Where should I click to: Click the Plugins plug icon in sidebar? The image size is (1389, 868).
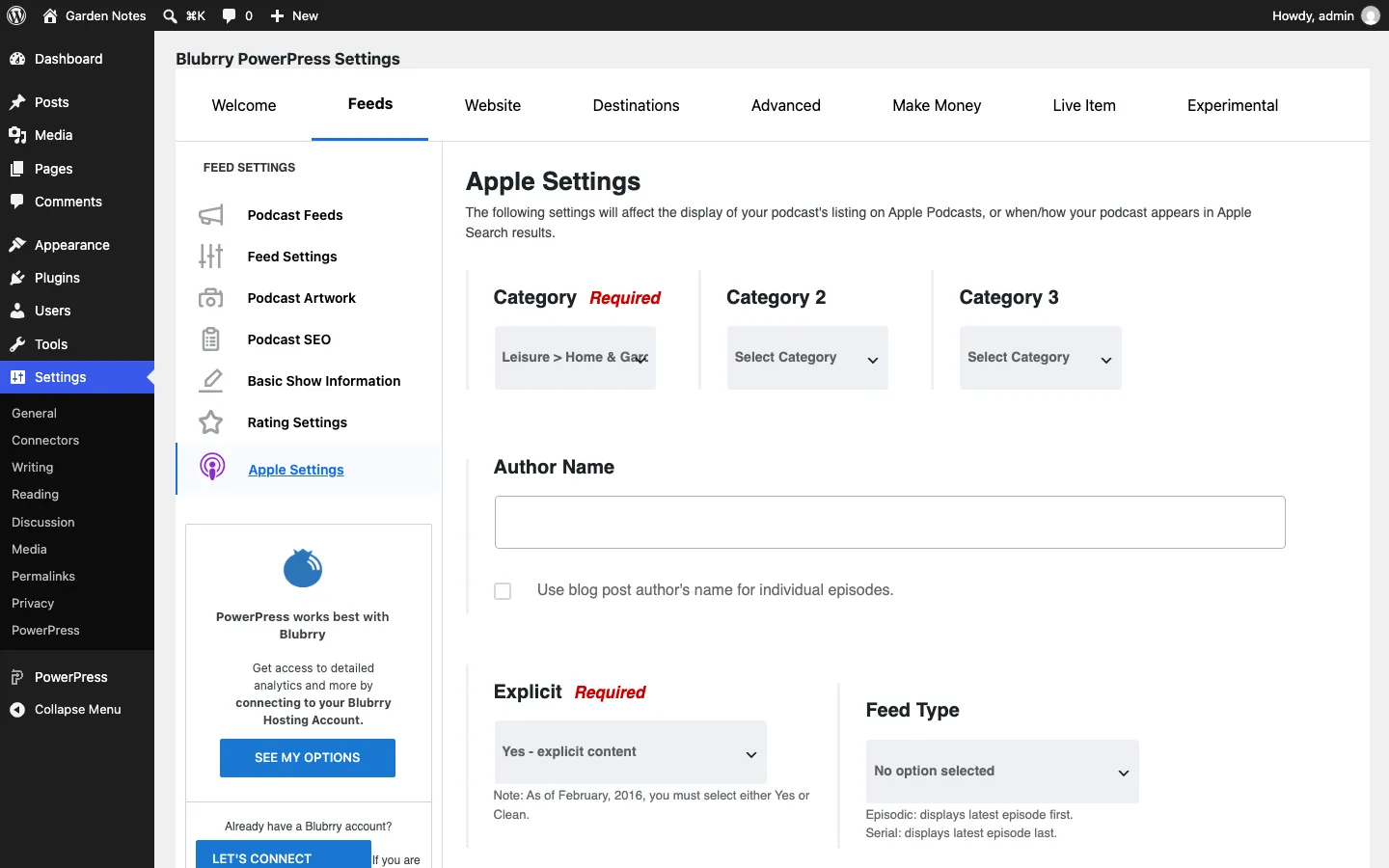tap(17, 278)
